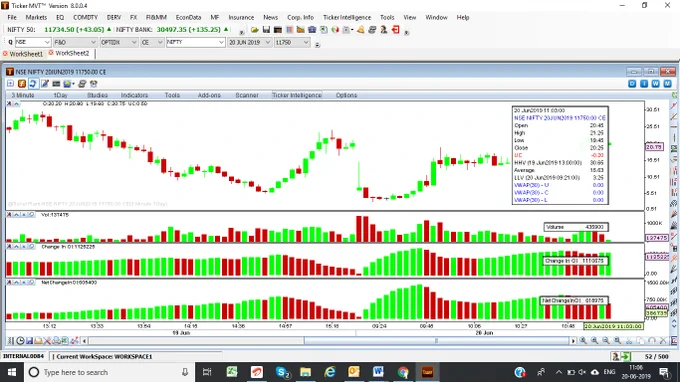
Task: Click the orange icon in chart toolbar
Action: pos(22,84)
